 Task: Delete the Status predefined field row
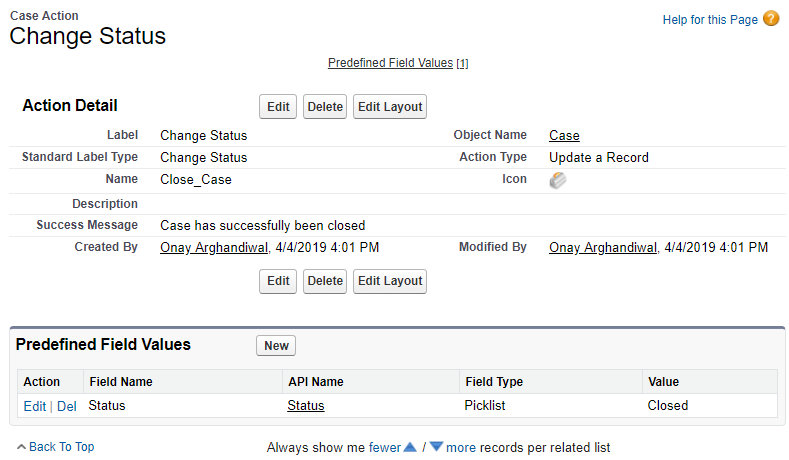pyautogui.click(x=66, y=406)
